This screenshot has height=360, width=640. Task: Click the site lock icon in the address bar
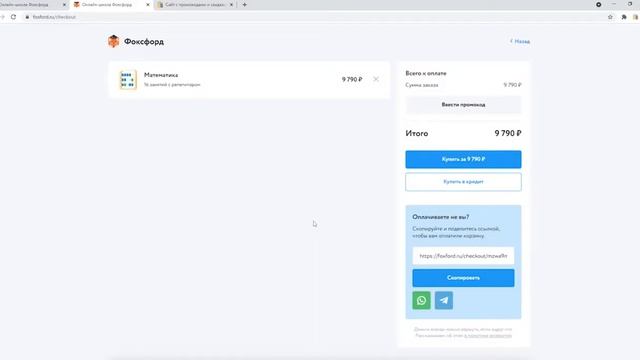pos(27,17)
